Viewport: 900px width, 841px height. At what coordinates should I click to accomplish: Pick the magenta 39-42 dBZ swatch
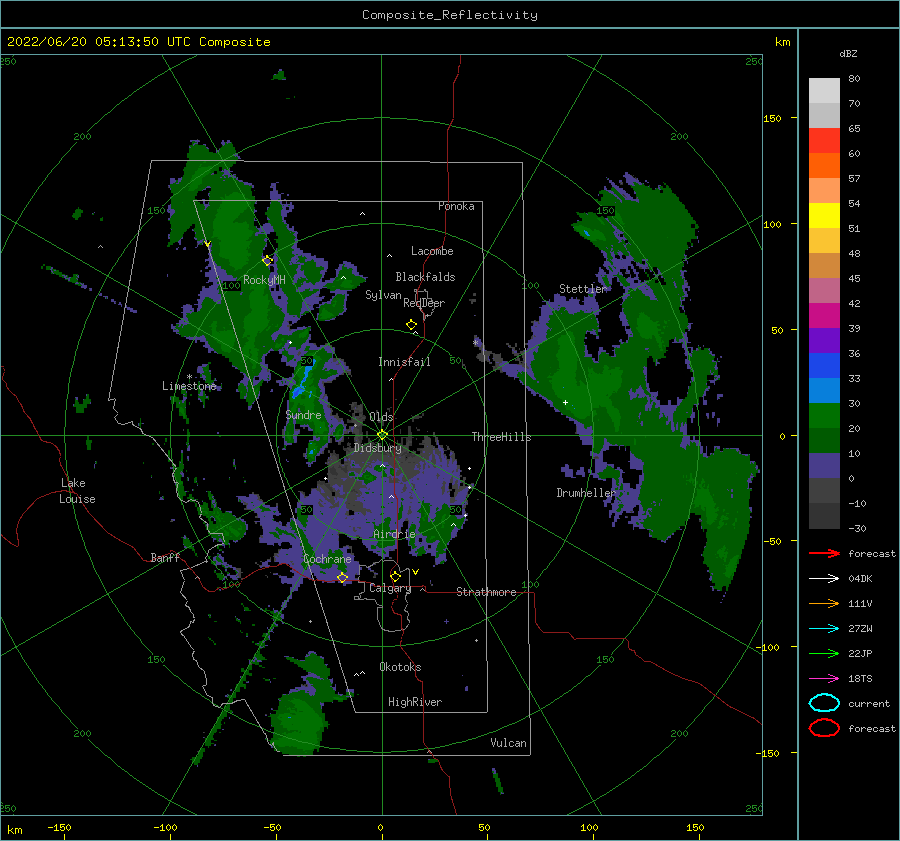coord(824,315)
